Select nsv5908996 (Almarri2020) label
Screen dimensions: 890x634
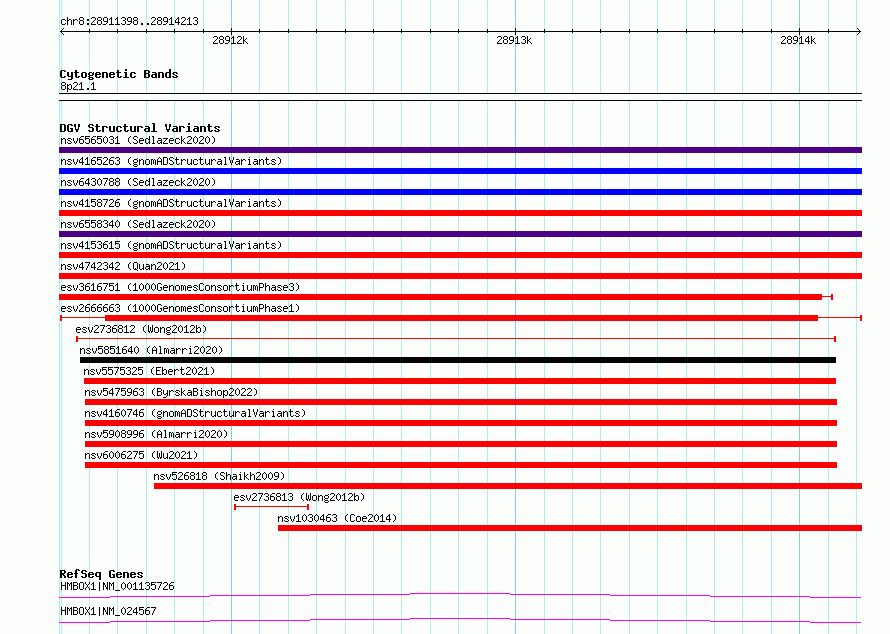tap(156, 434)
